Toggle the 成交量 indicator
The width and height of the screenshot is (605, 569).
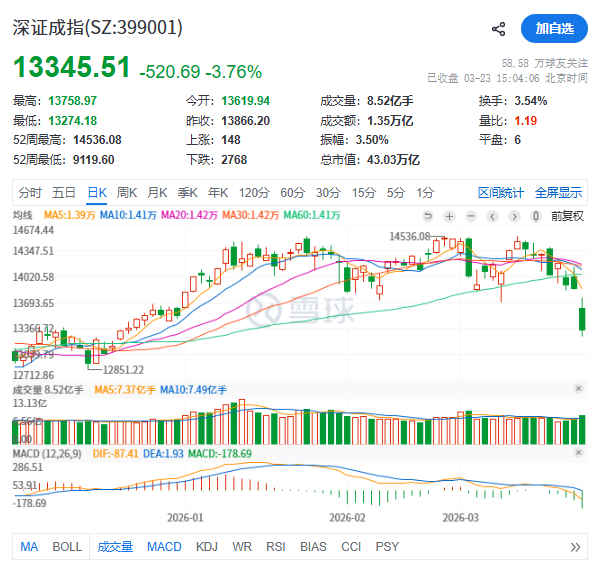coord(115,547)
